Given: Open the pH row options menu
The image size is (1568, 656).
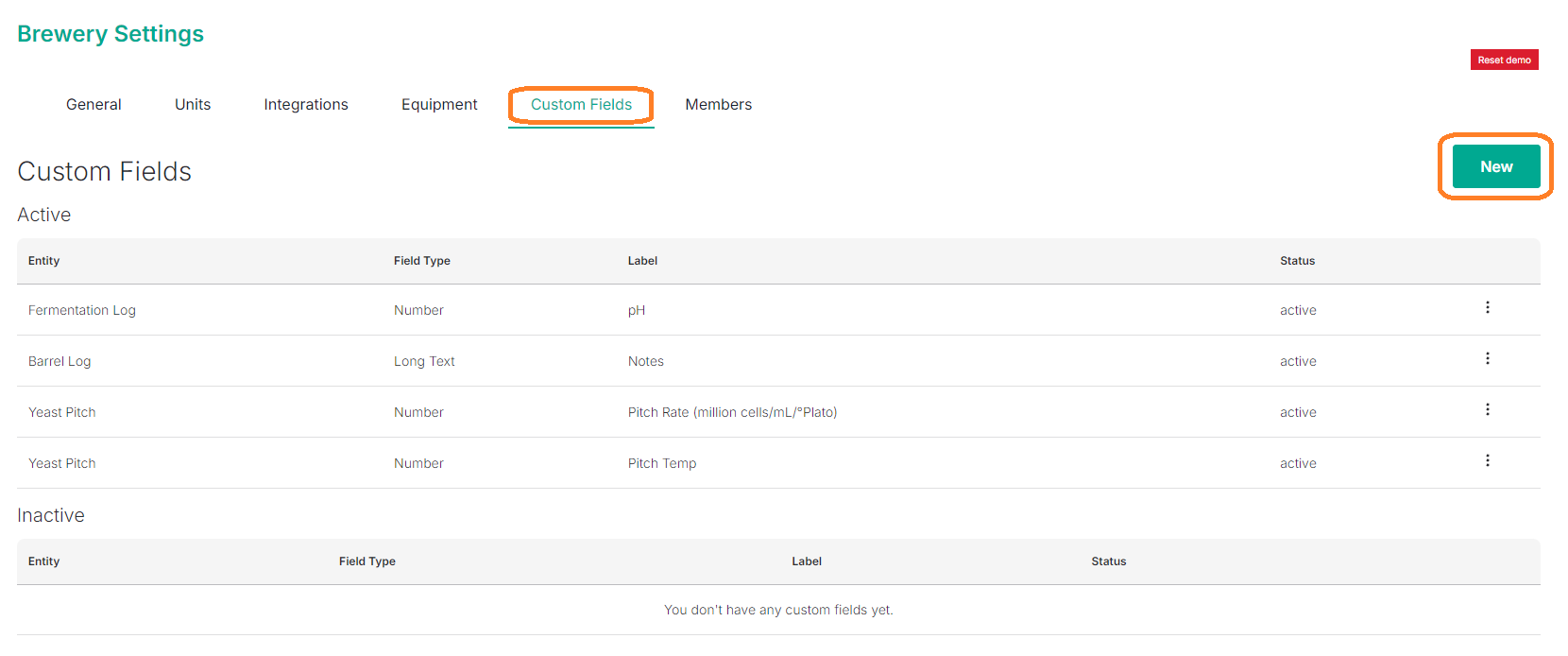Looking at the screenshot, I should [1487, 307].
